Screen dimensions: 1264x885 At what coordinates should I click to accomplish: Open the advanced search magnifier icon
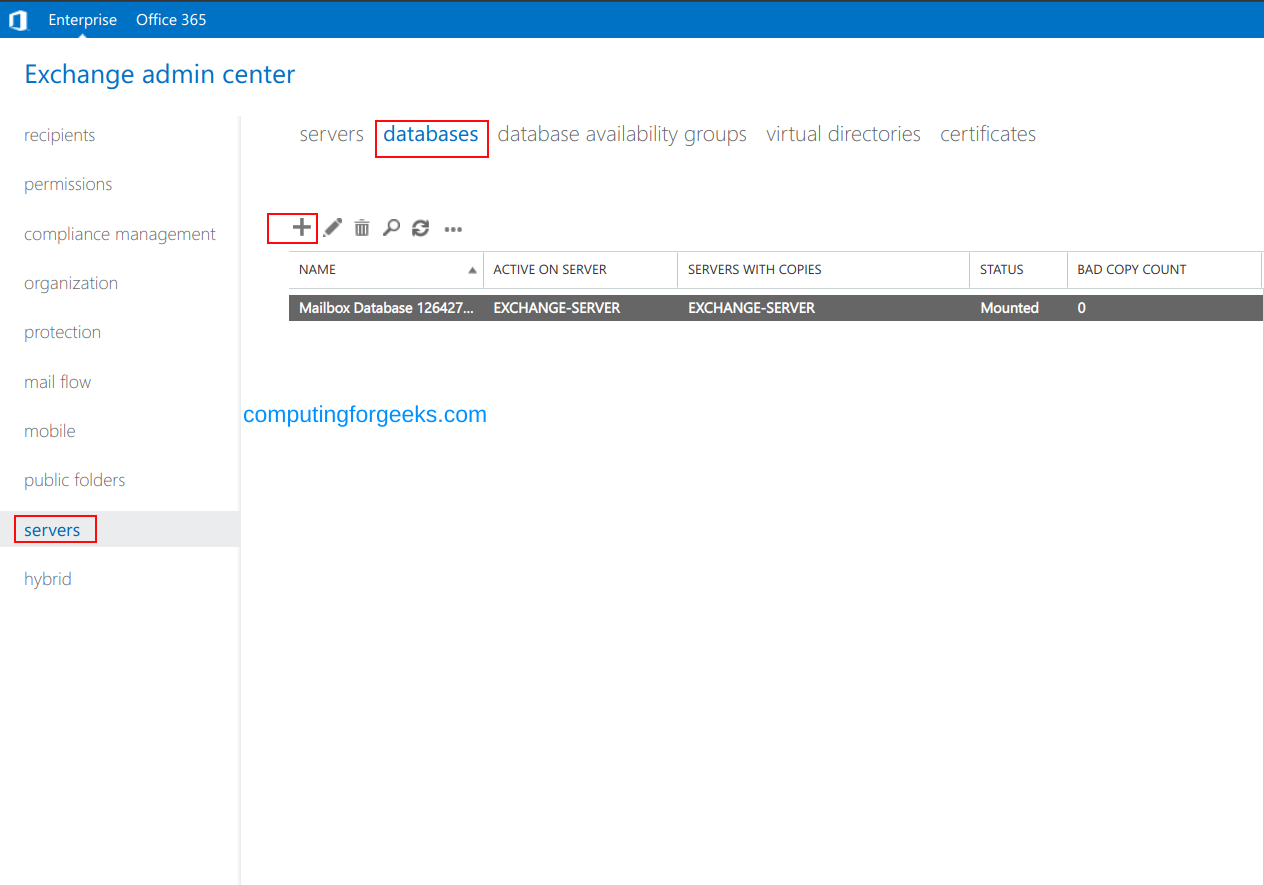coord(391,228)
